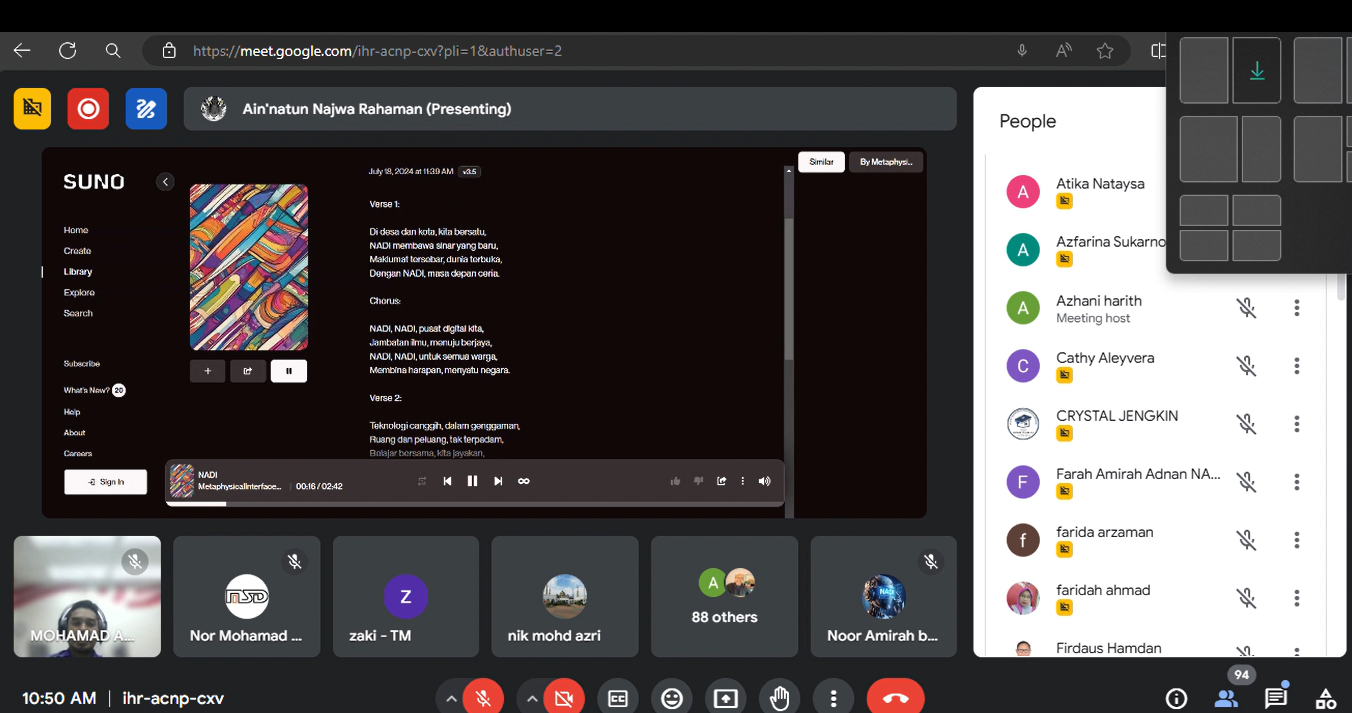Viewport: 1352px width, 713px height.
Task: Open the emoji reactions button
Action: tap(672, 698)
